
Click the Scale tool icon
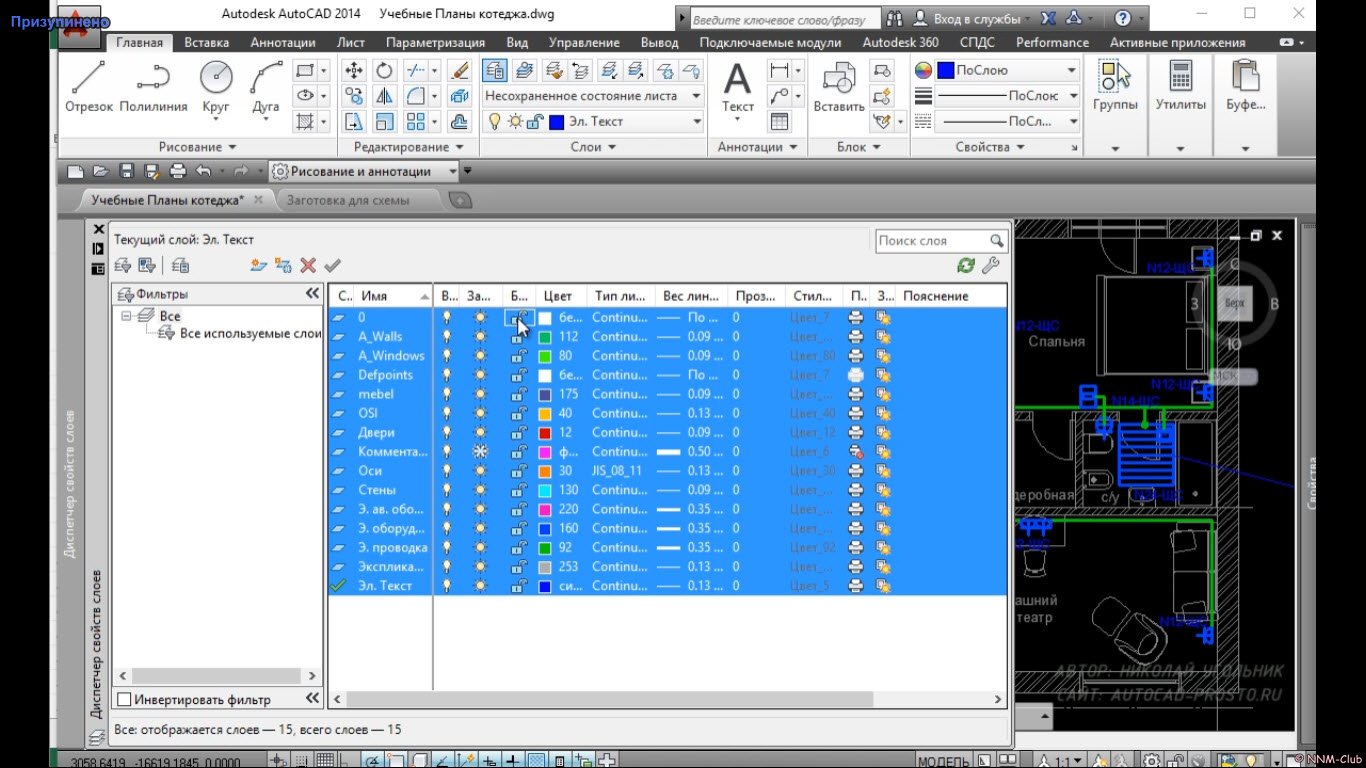(x=384, y=121)
